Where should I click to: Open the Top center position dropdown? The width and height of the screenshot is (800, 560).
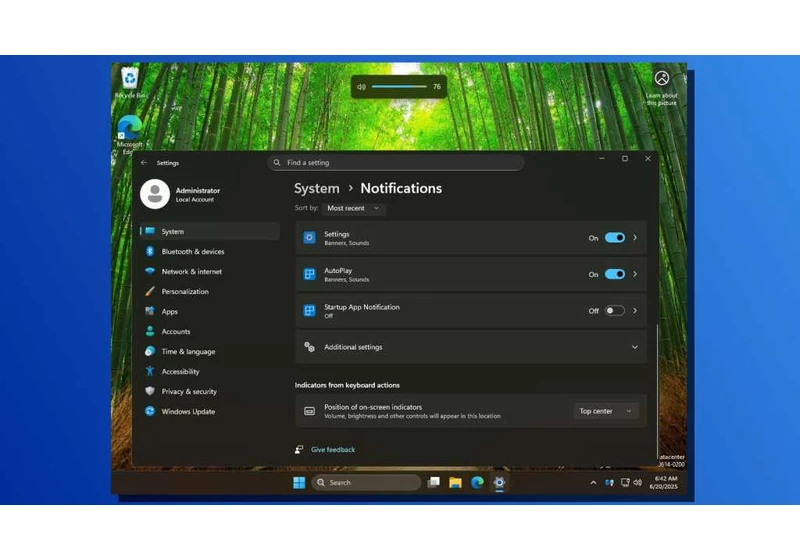tap(606, 411)
